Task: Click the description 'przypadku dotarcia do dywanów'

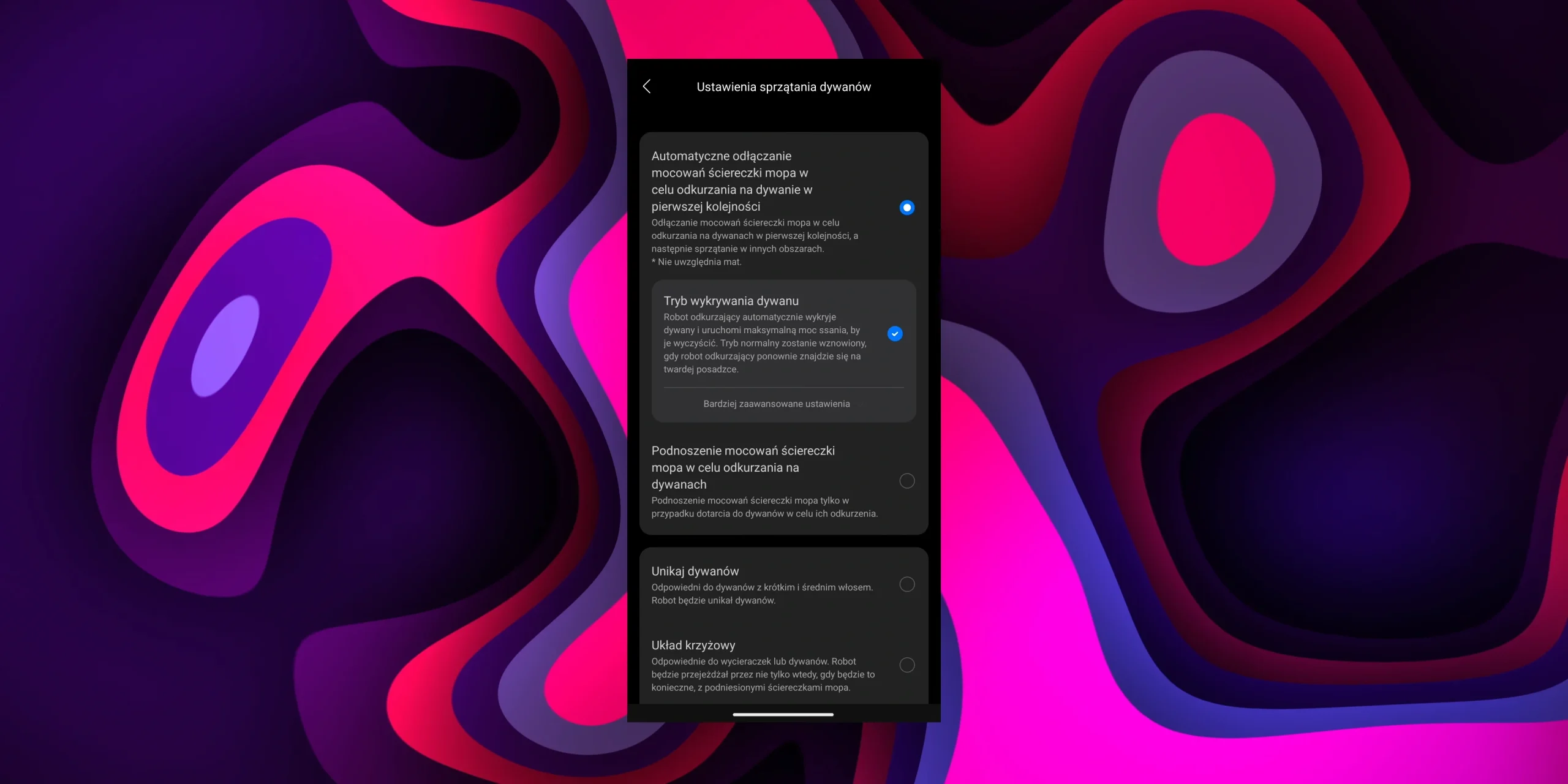Action: (x=764, y=513)
